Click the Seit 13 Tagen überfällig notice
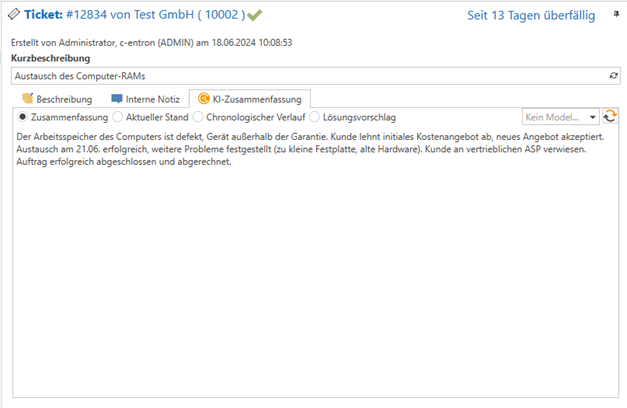627x408 pixels. click(x=531, y=15)
